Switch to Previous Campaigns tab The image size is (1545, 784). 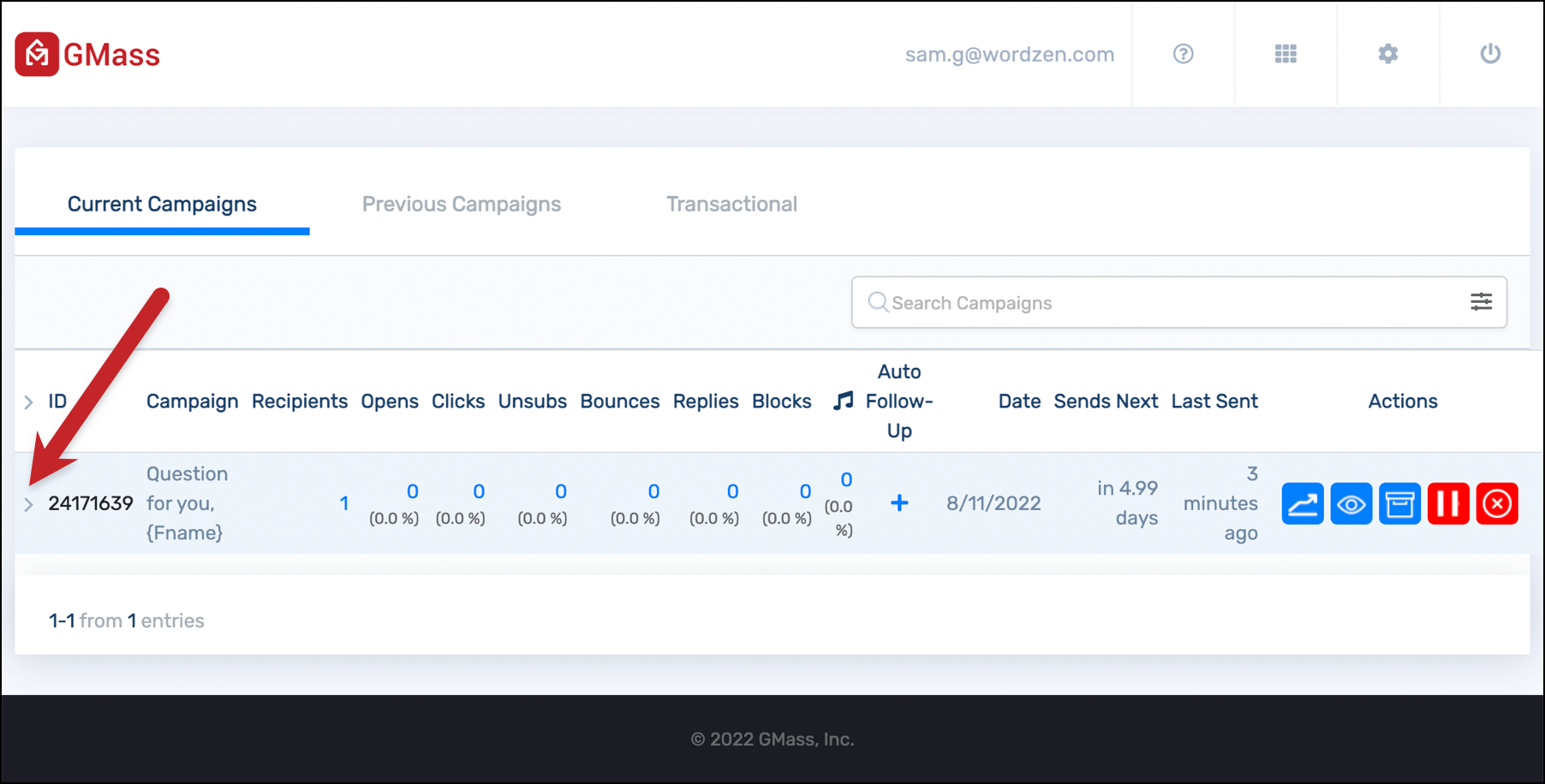tap(462, 204)
